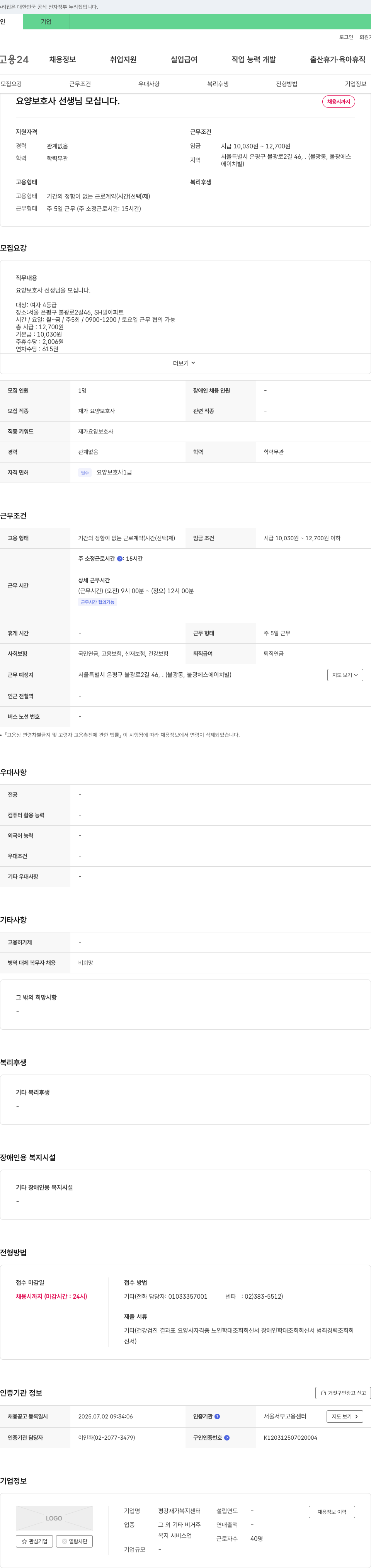371x1568 pixels.
Task: Click the 구인인증번호 value K120312507020004
Action: coord(290,1438)
